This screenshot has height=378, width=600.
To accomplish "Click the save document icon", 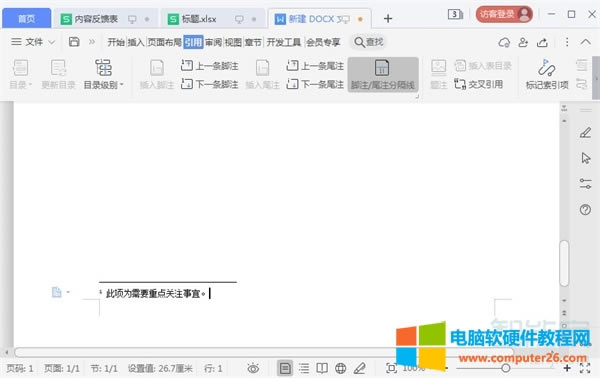I will click(74, 42).
